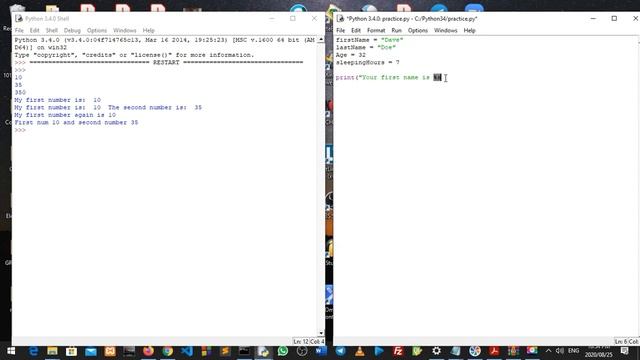The width and height of the screenshot is (640, 360).
Task: Open Settings gear on taskbar
Action: pos(436,351)
